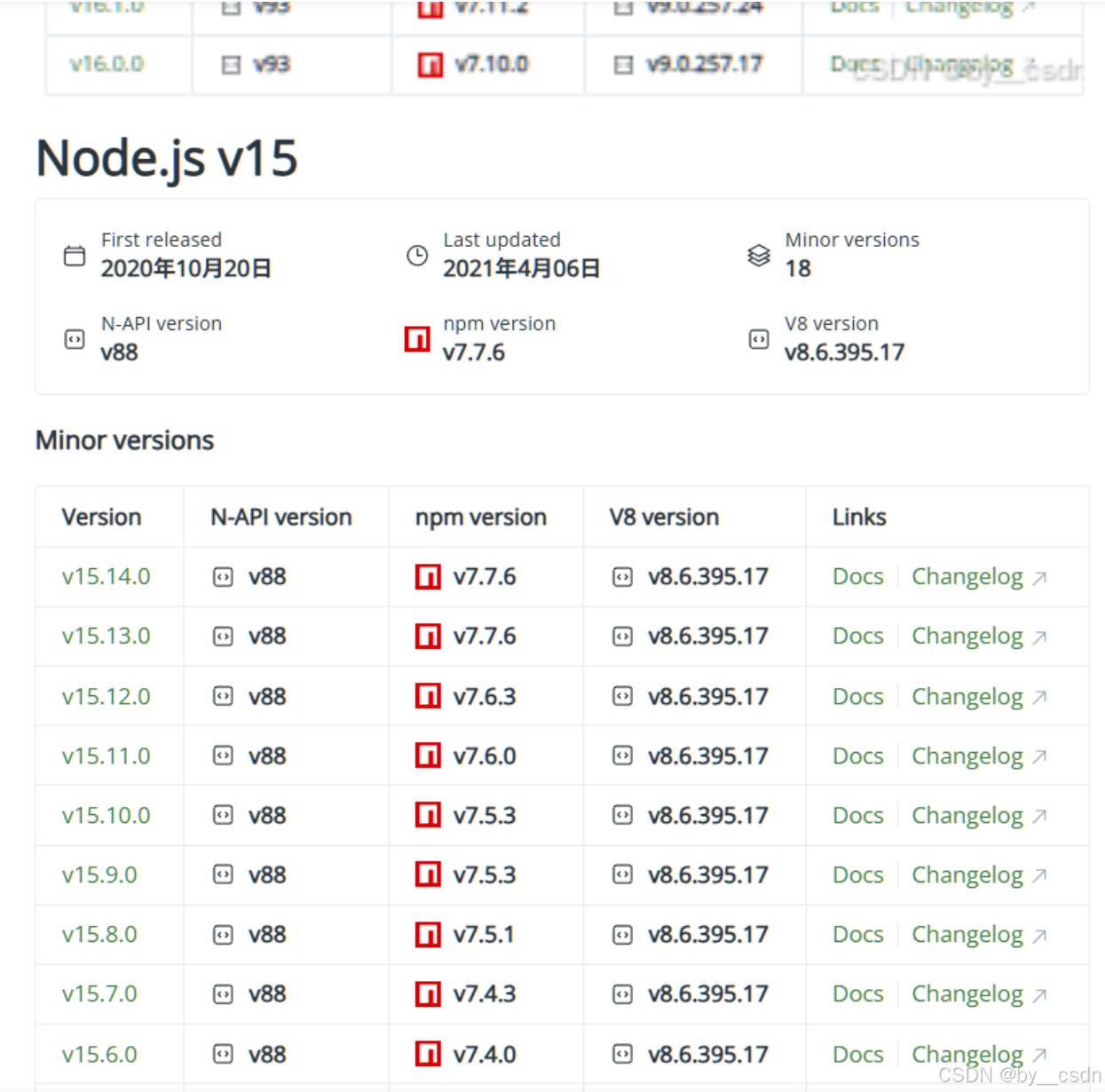The width and height of the screenshot is (1105, 1092).
Task: Open Docs for v15.13.0
Action: [858, 637]
